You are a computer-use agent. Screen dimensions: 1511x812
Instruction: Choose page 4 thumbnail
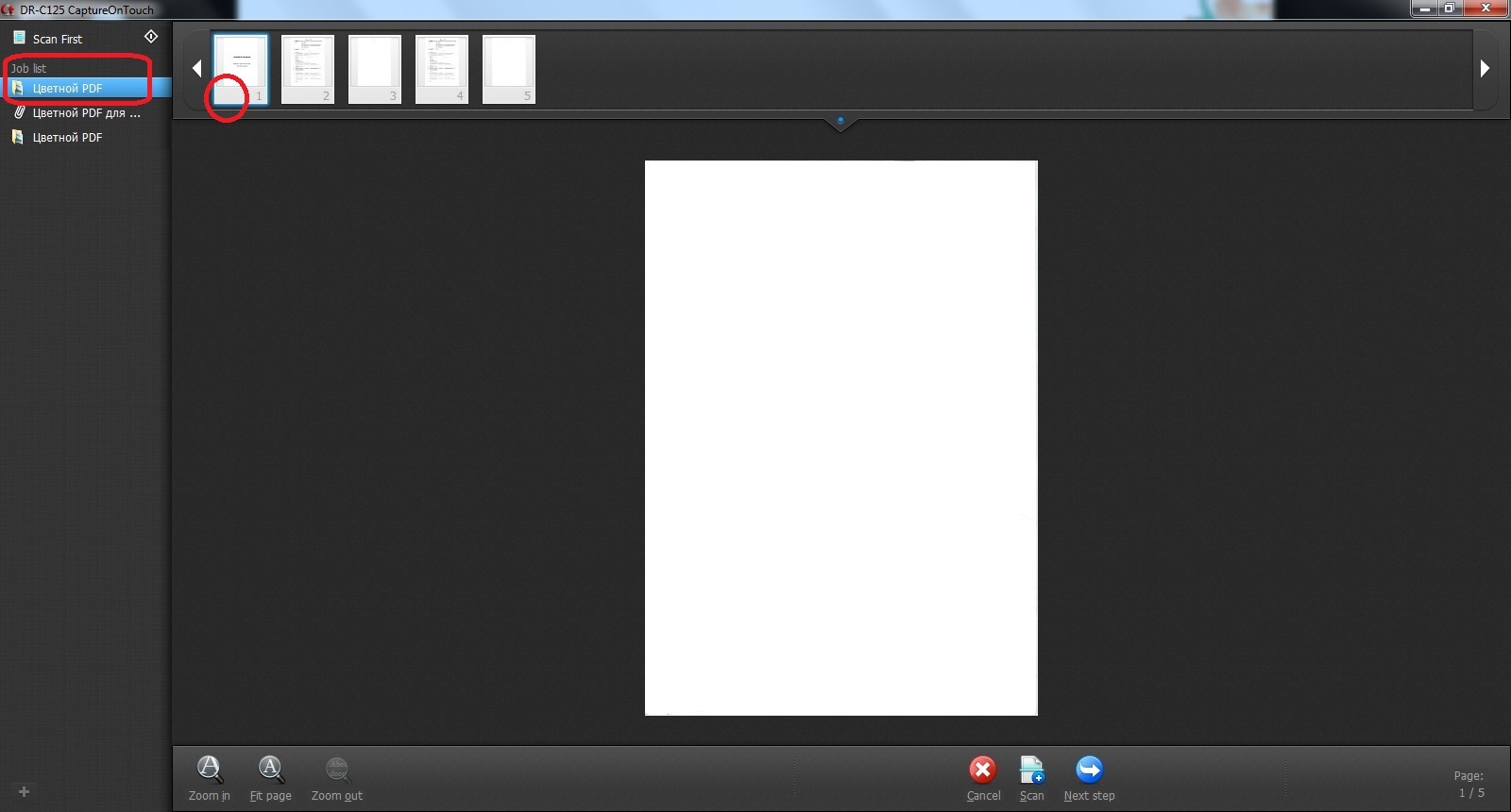(x=442, y=68)
